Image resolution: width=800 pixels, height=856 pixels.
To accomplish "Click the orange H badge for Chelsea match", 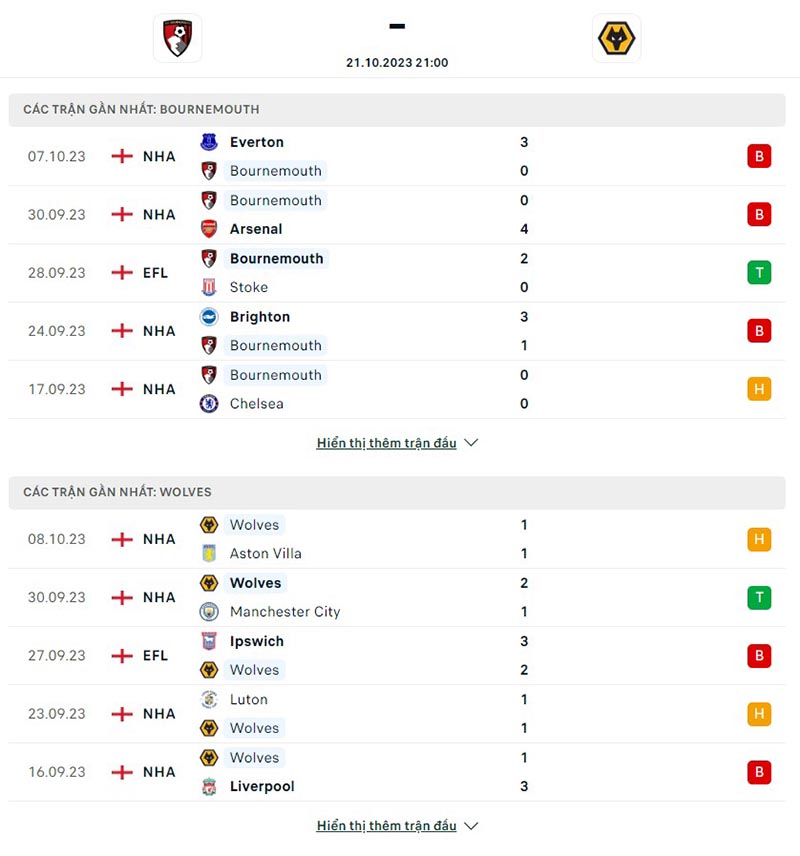I will pyautogui.click(x=759, y=389).
